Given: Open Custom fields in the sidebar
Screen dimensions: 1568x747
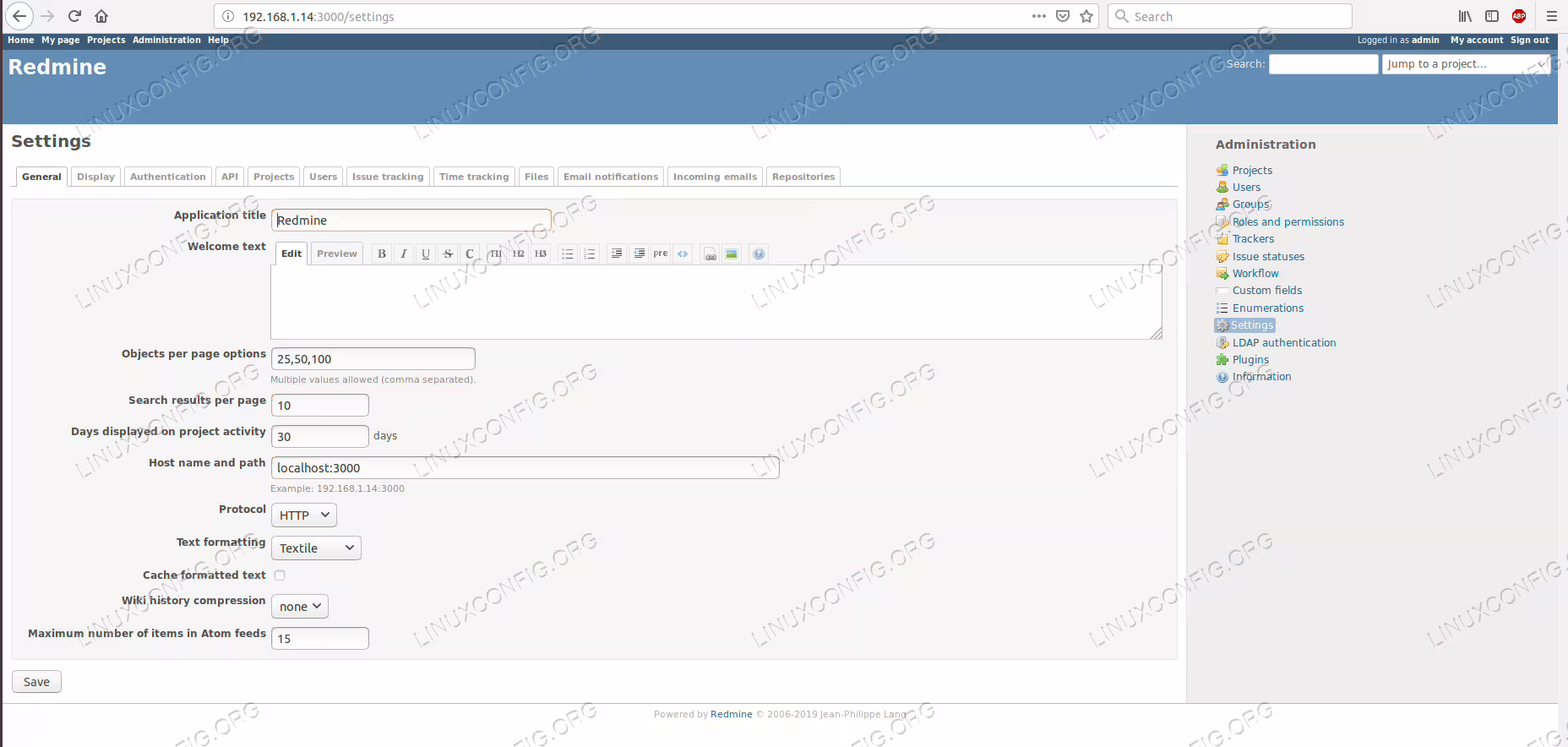Looking at the screenshot, I should coord(1267,291).
